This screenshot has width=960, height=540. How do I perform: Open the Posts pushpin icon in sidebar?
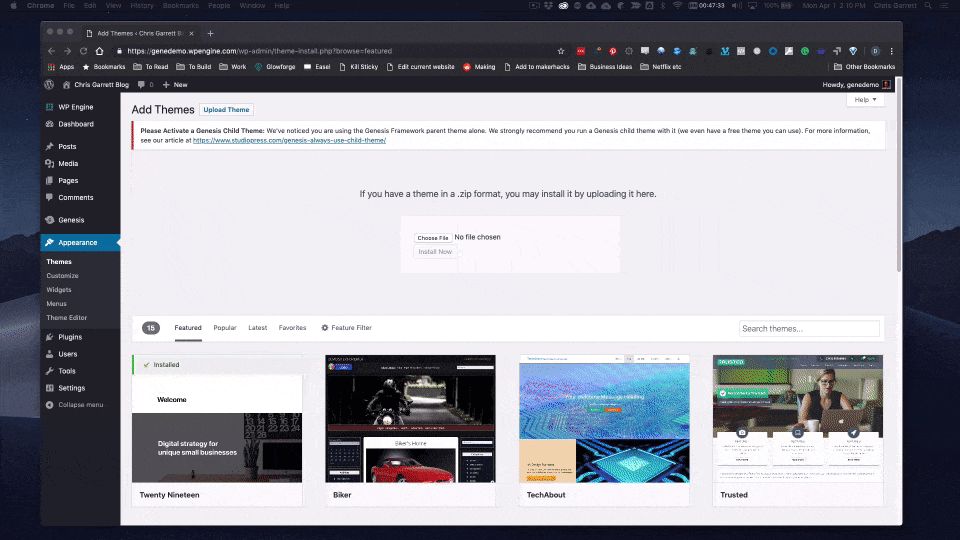point(49,146)
